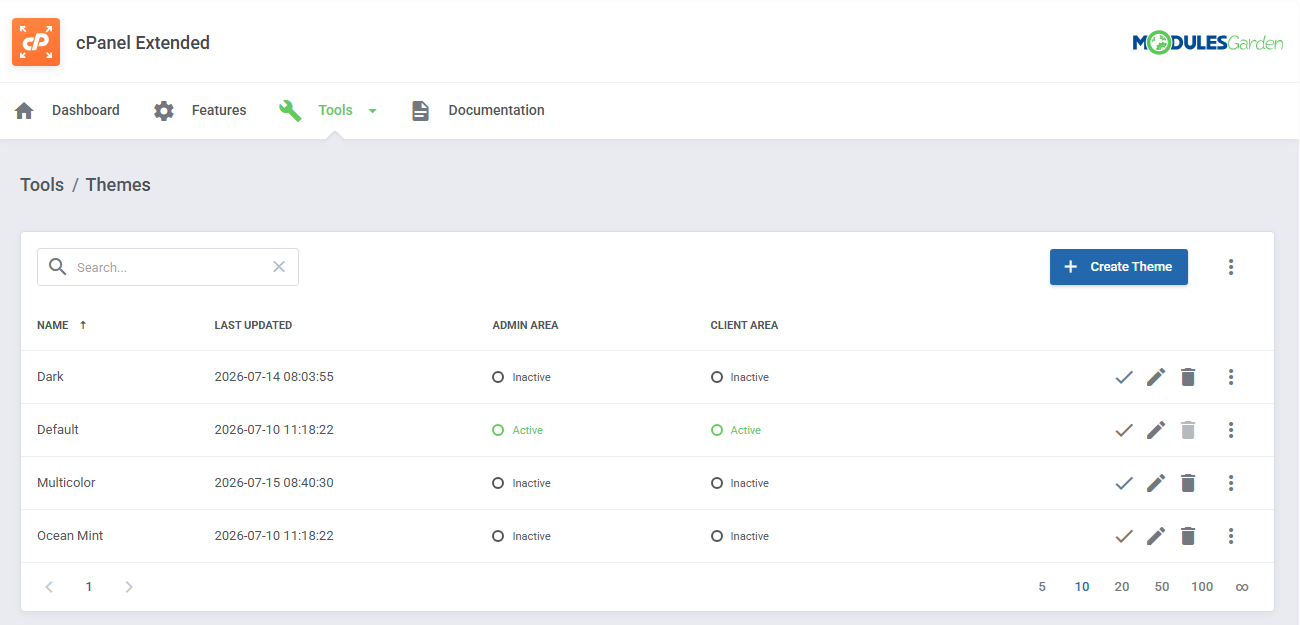The height and width of the screenshot is (625, 1300).
Task: Sort by the Last Updated column header
Action: pos(253,325)
